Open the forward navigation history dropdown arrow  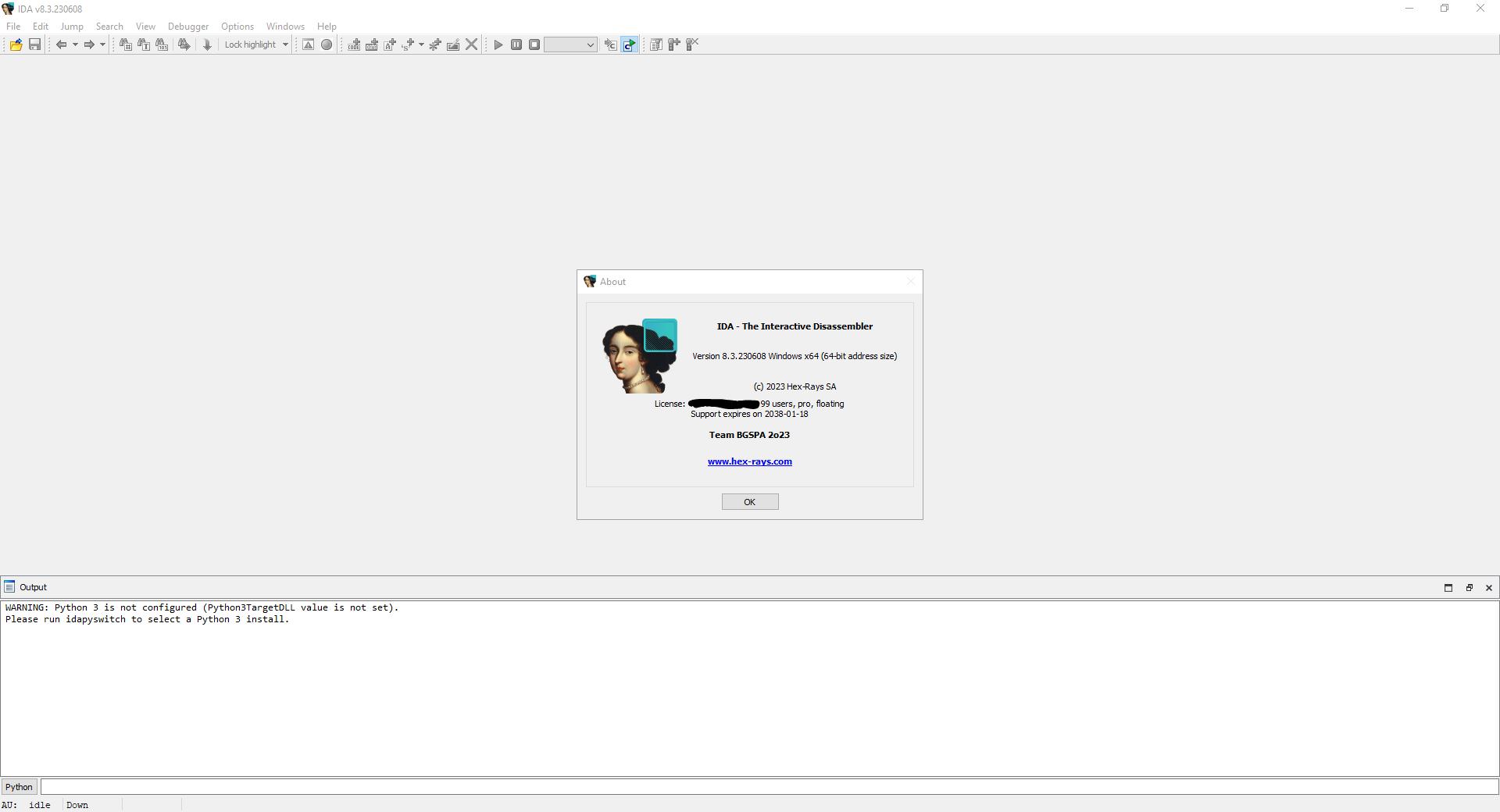[102, 45]
